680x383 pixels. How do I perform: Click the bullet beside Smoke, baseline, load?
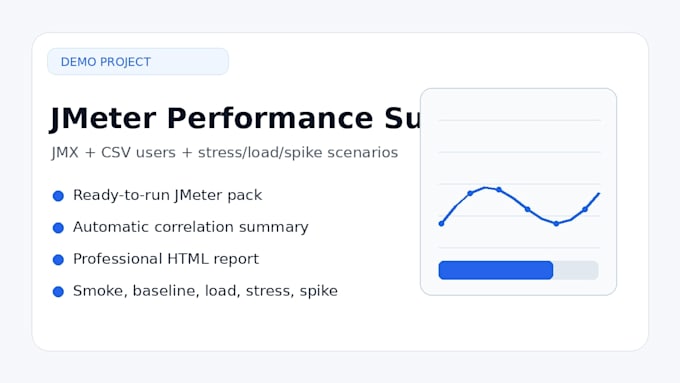click(58, 292)
